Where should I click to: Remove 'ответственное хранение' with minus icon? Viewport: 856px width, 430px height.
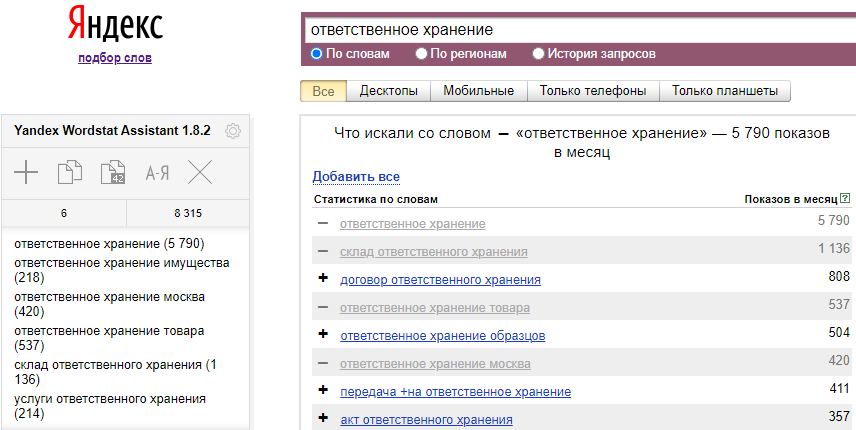323,223
